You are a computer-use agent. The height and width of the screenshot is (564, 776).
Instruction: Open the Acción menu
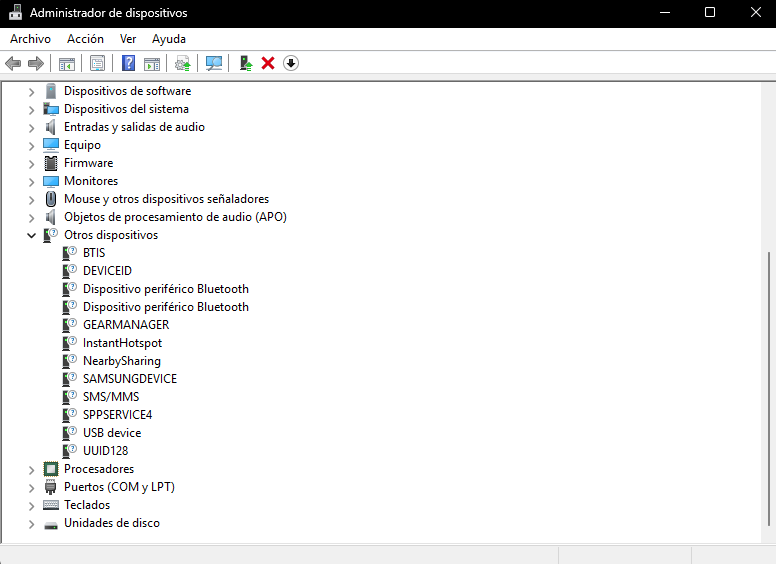click(x=86, y=39)
